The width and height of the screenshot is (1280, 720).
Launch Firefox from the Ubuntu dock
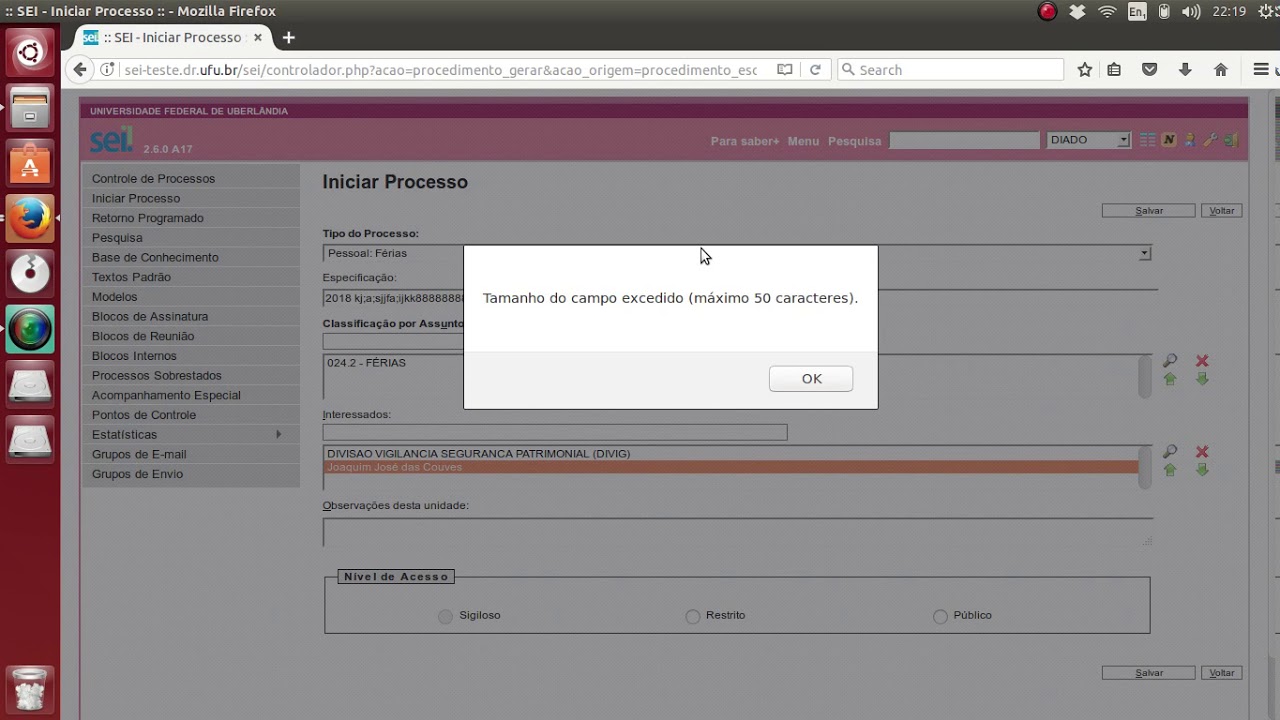click(x=30, y=218)
